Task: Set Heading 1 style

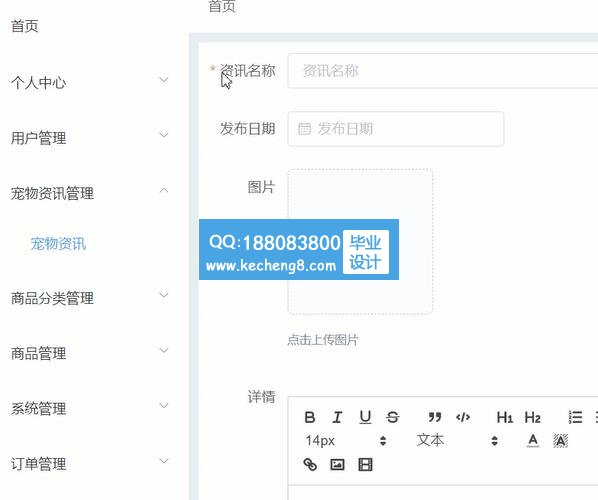Action: (505, 417)
